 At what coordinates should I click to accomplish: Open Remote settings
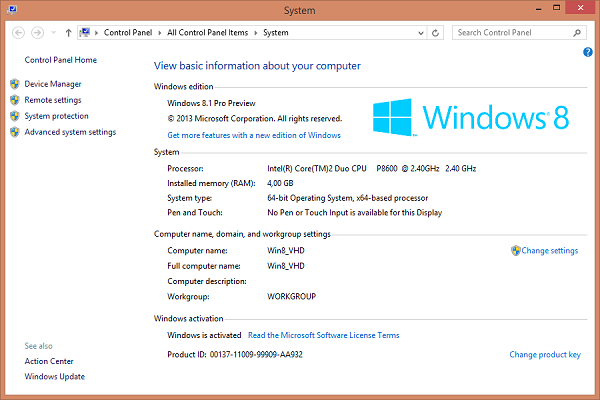(53, 100)
